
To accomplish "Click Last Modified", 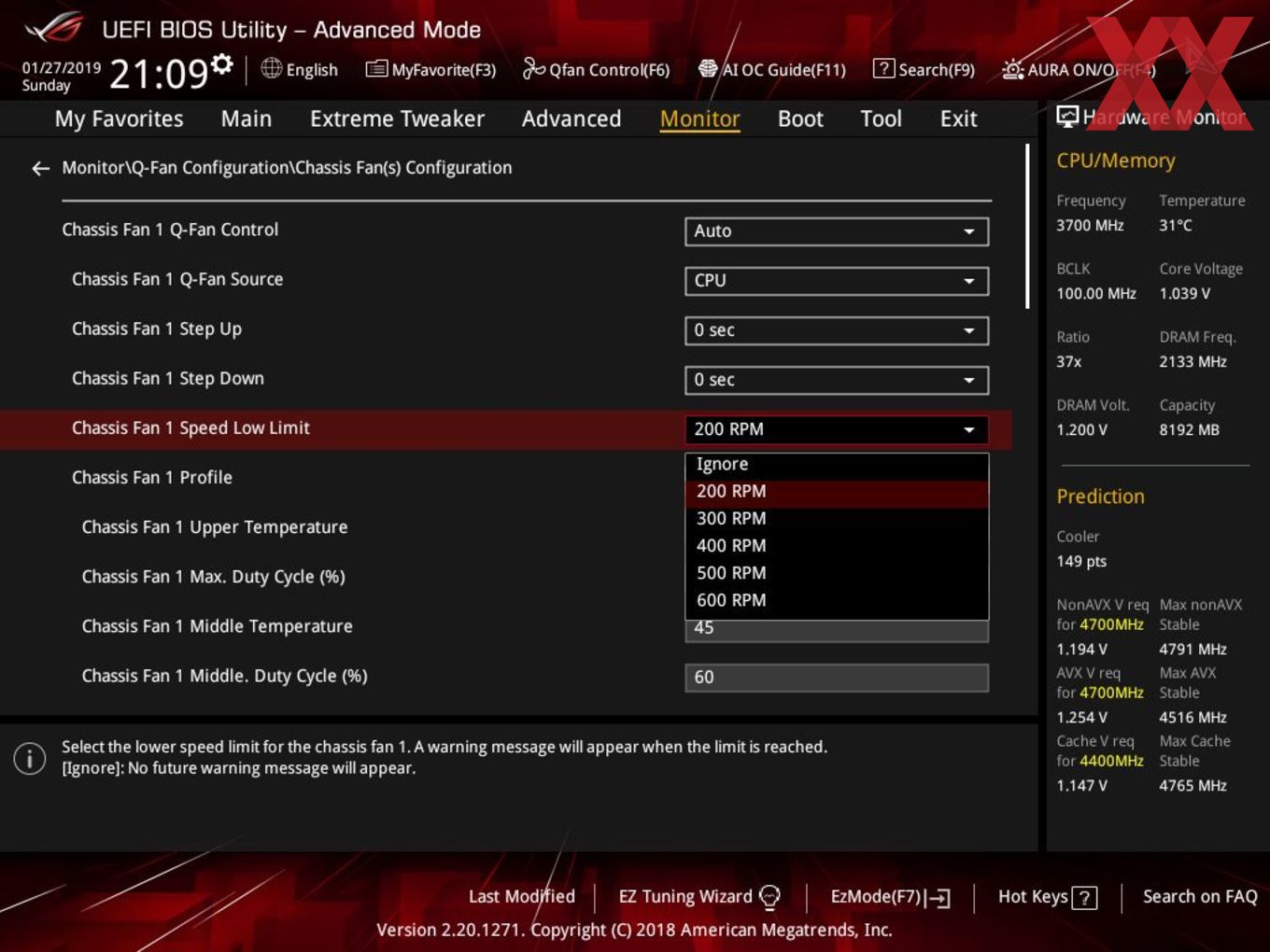I will tap(521, 897).
